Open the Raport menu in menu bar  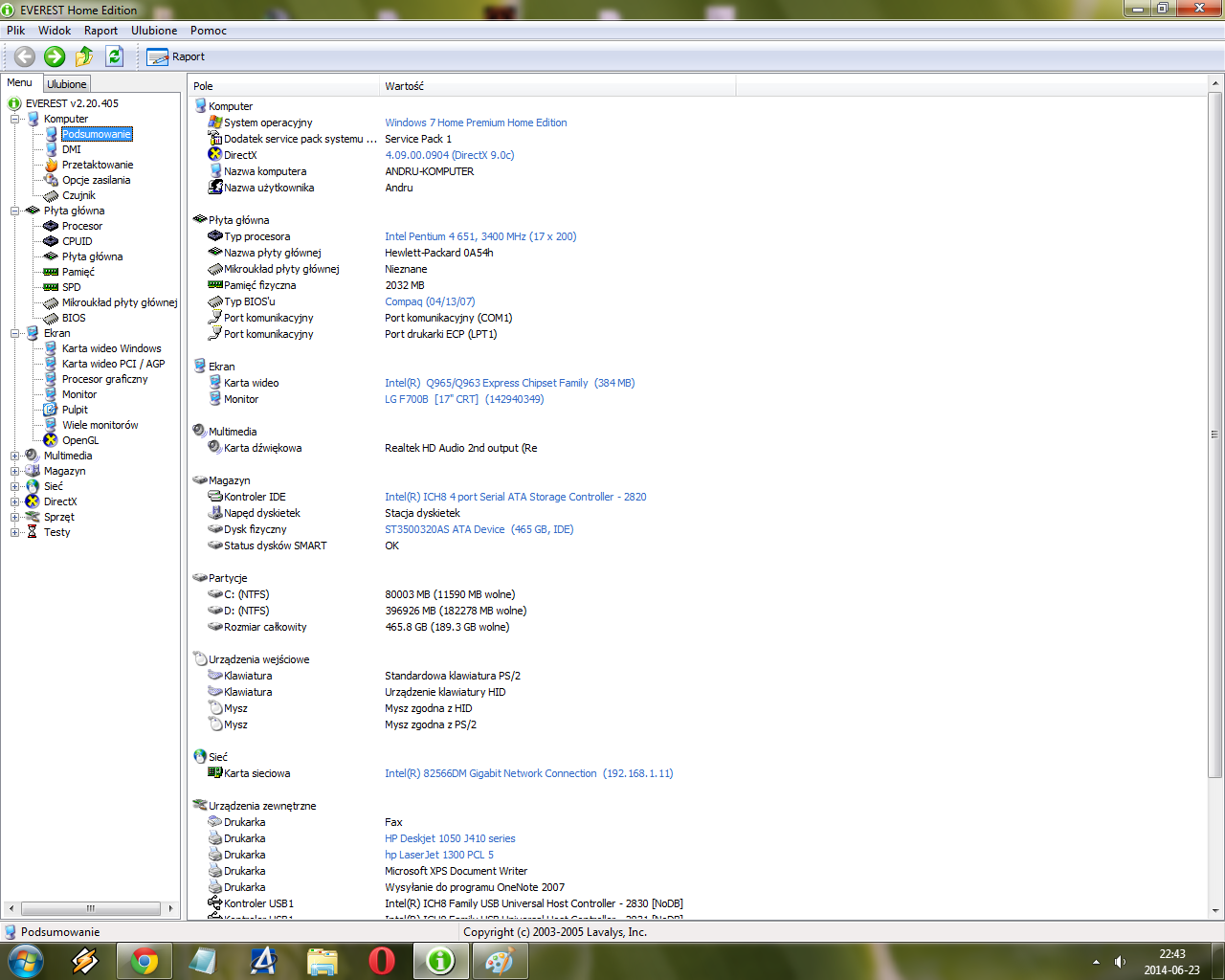click(x=100, y=31)
